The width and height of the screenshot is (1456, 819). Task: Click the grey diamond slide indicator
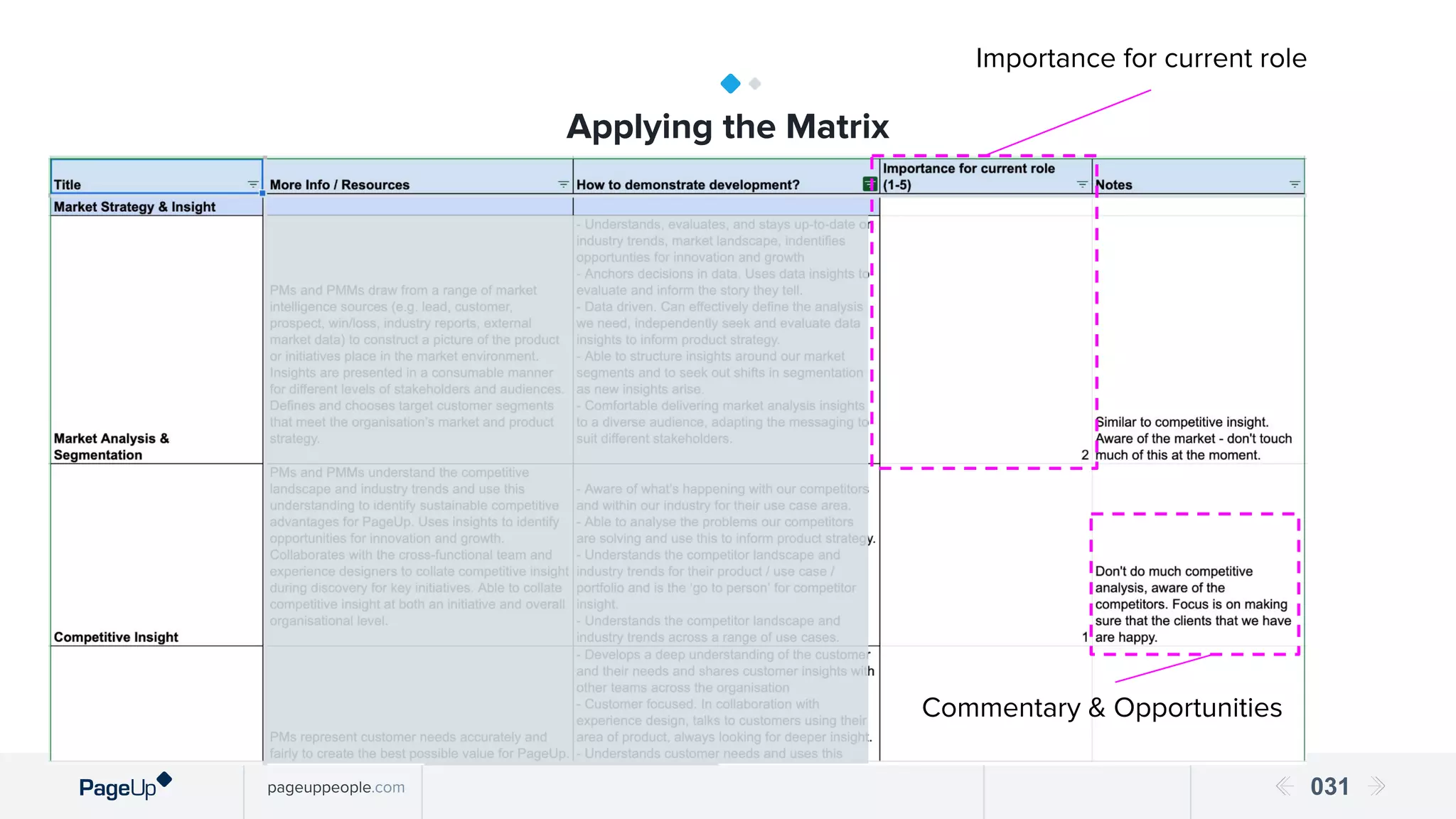755,84
